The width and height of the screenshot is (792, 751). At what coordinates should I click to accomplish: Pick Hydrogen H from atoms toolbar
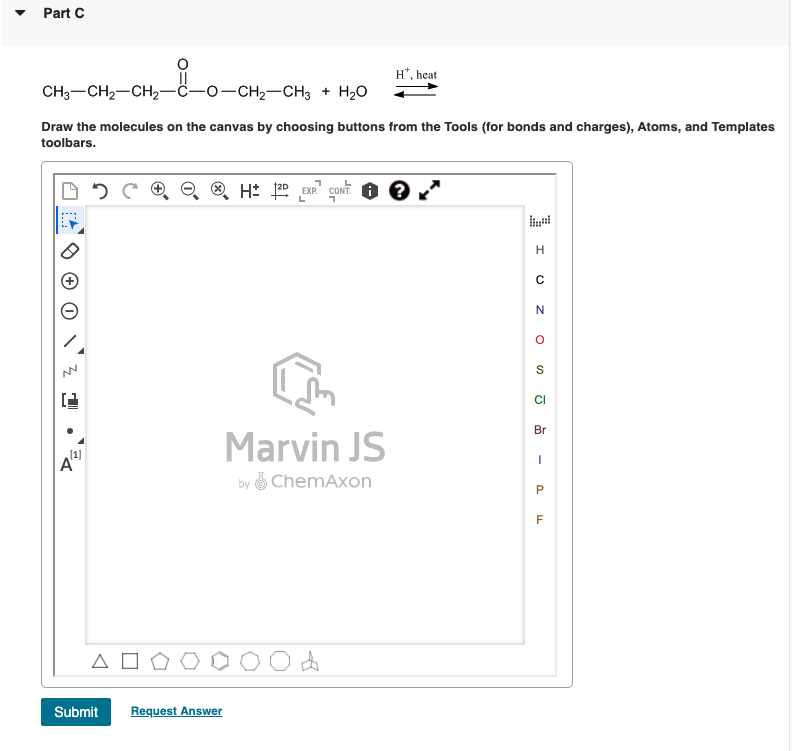(x=540, y=250)
